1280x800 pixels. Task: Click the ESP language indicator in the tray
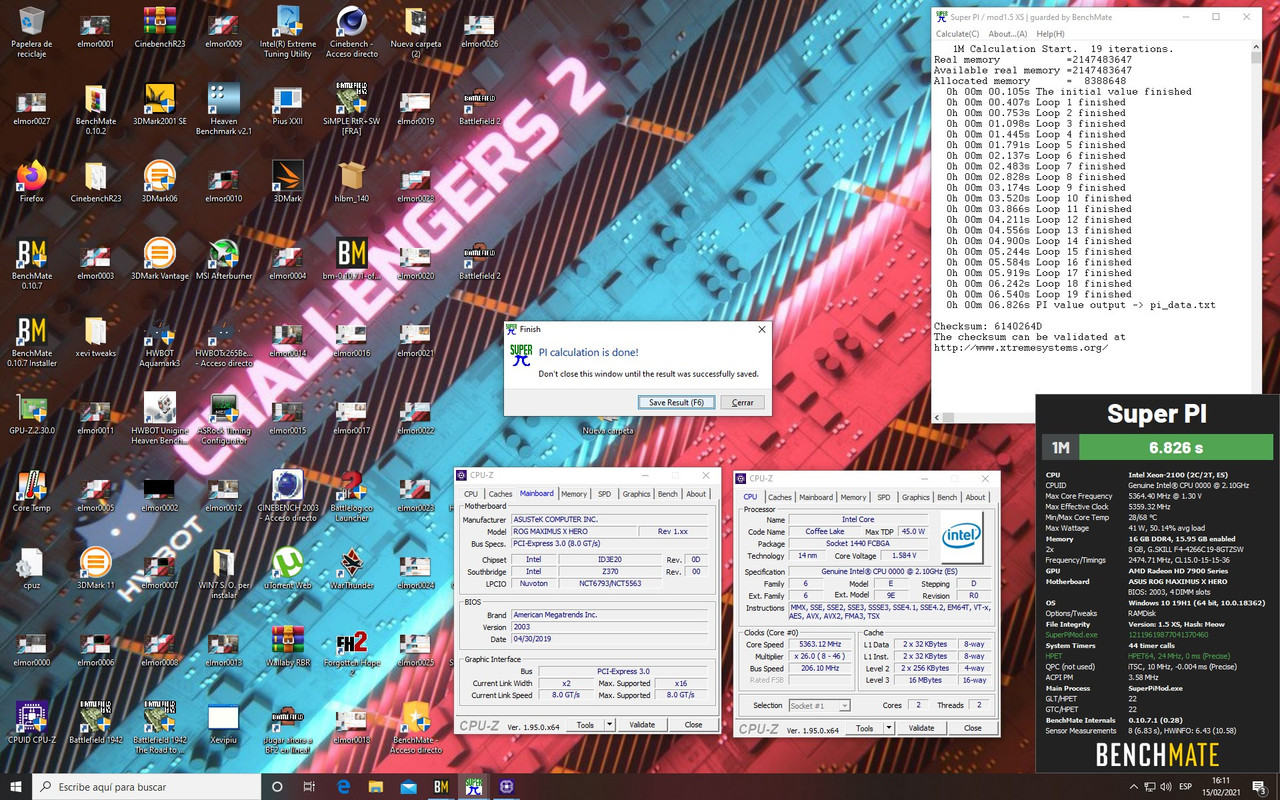[x=1184, y=787]
